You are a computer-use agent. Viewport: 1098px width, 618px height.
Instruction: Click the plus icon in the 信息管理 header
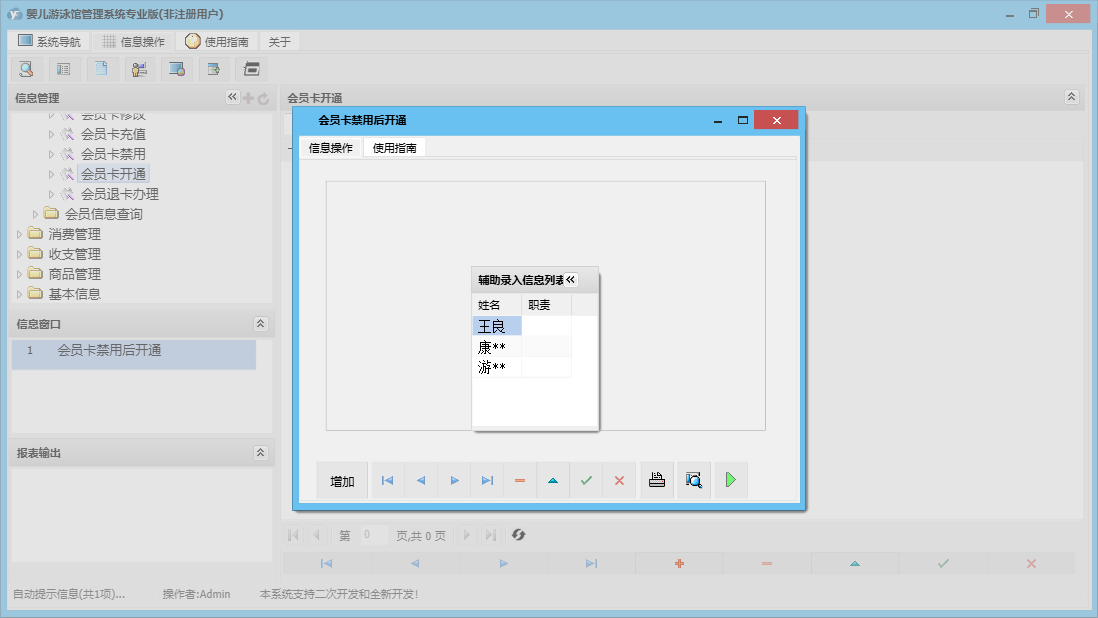click(x=249, y=98)
